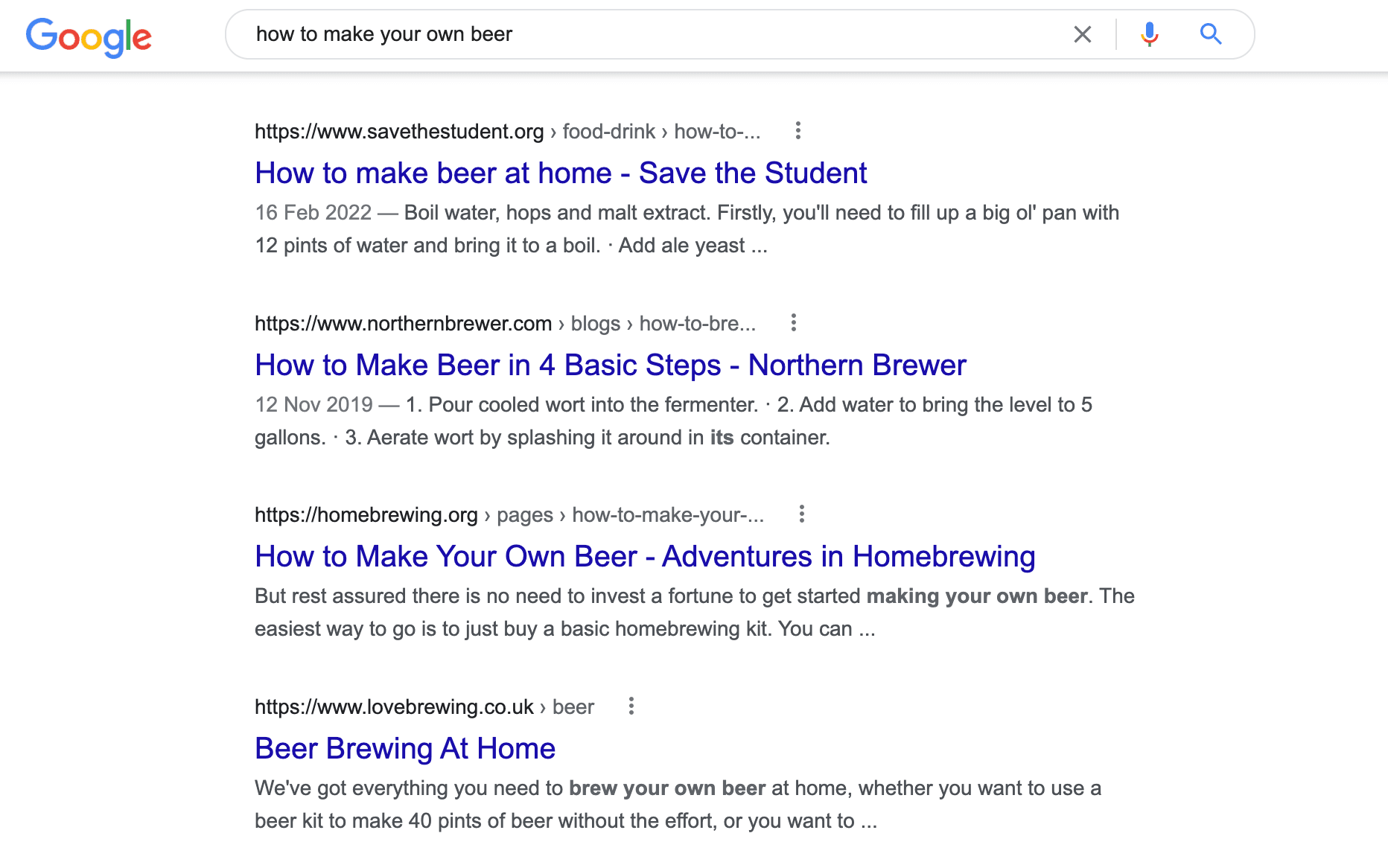Open 'How to Make Beer in 4 Basic Steps' link
This screenshot has height=868, width=1388.
coord(611,365)
